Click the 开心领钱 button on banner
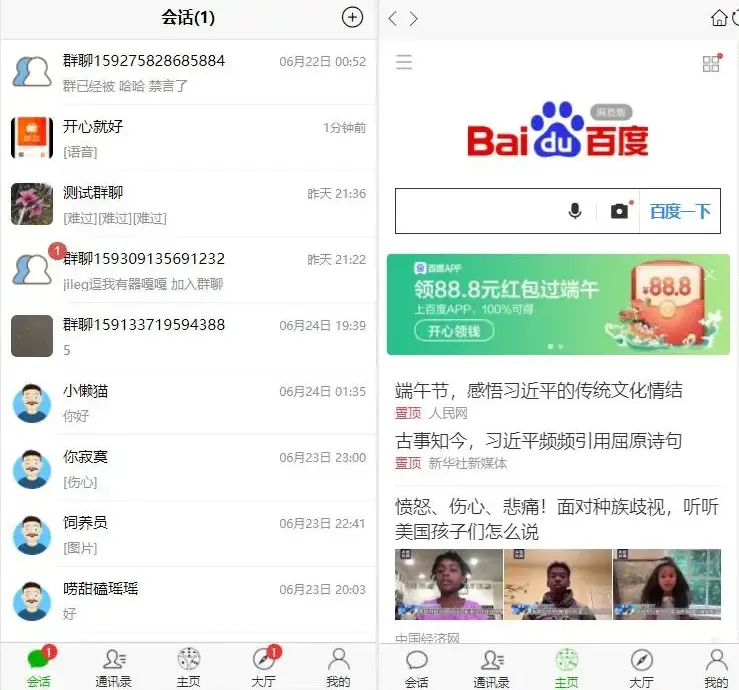Screen dimensions: 739x690 pyautogui.click(x=454, y=331)
